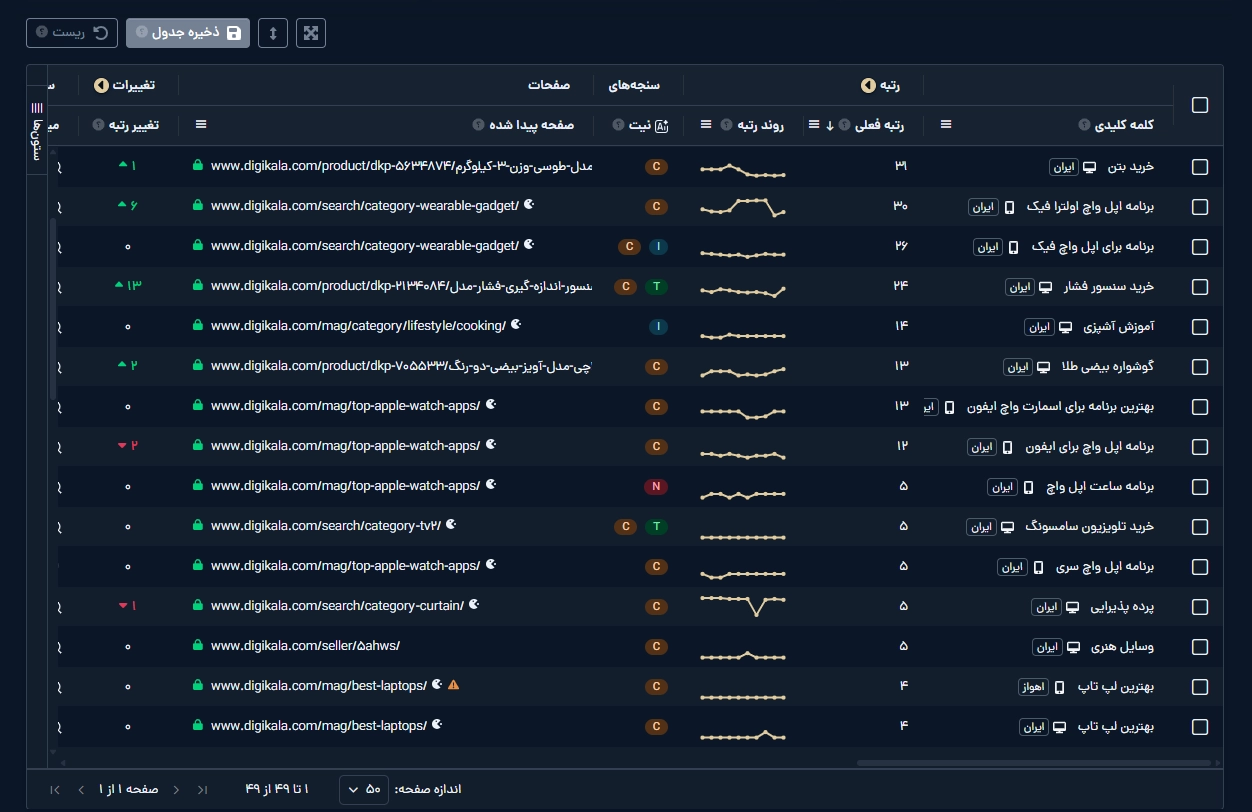Click the N intent badge in برنامه ساعت اپل واچ row
The image size is (1252, 812).
click(x=656, y=487)
